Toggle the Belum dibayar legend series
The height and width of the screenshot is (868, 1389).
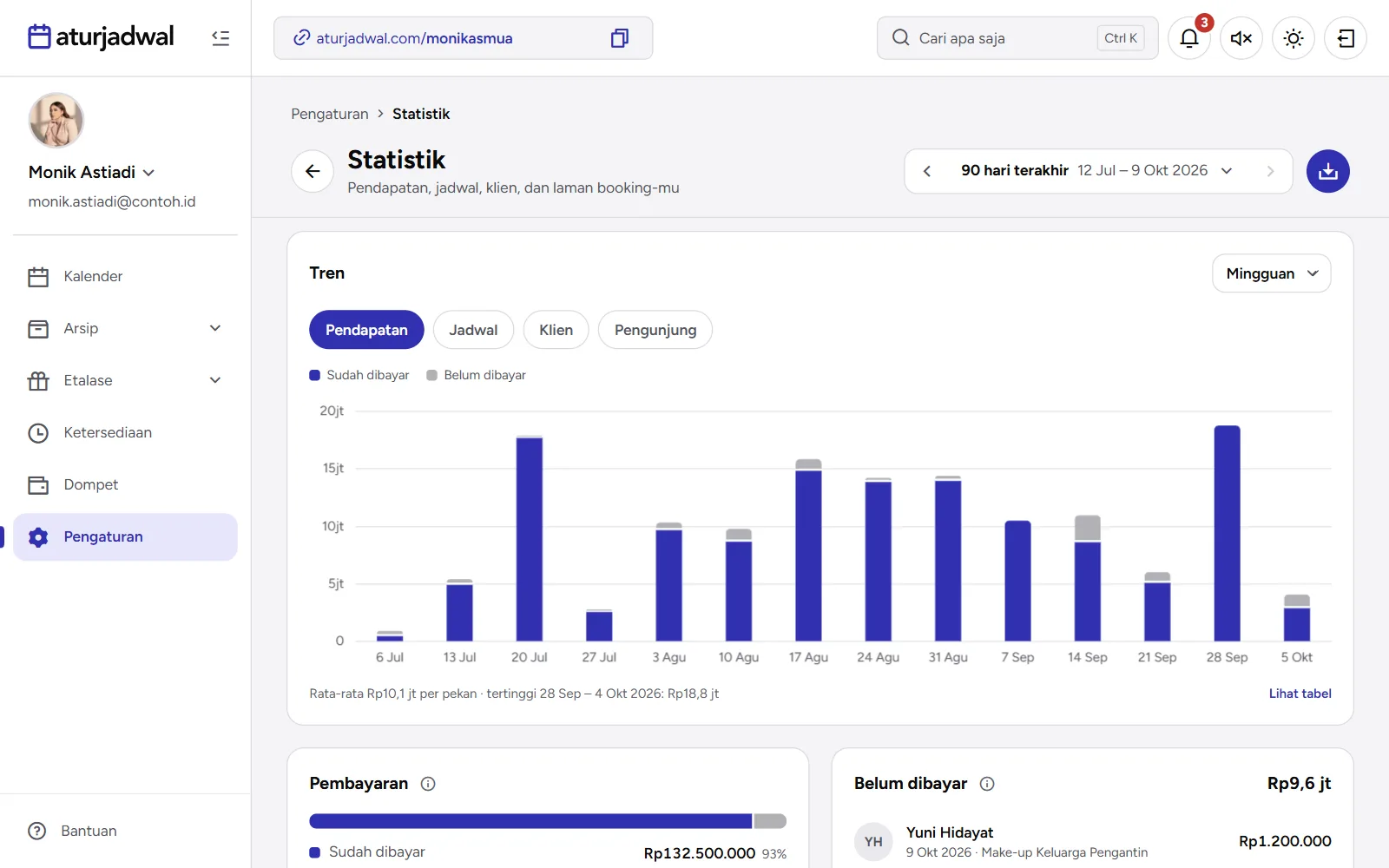(476, 375)
